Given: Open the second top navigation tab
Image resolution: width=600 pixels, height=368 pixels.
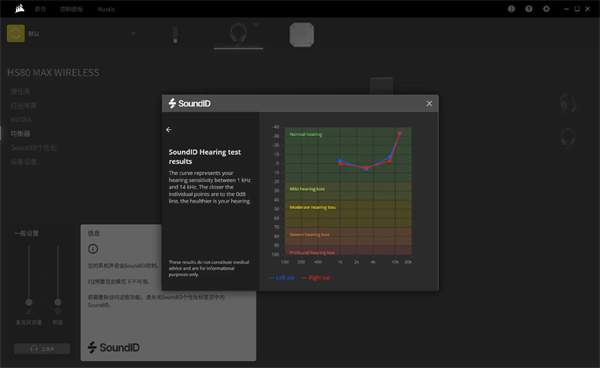Looking at the screenshot, I should click(71, 9).
